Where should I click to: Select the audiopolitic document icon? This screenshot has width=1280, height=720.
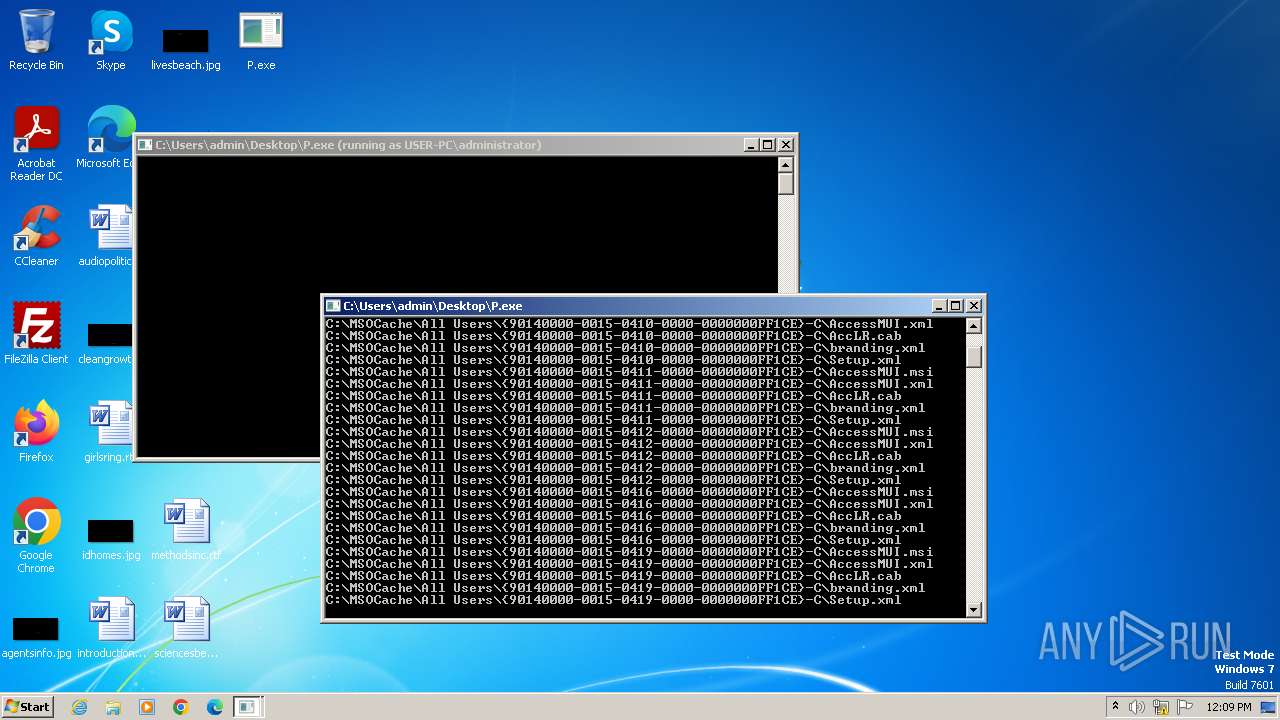tap(108, 236)
